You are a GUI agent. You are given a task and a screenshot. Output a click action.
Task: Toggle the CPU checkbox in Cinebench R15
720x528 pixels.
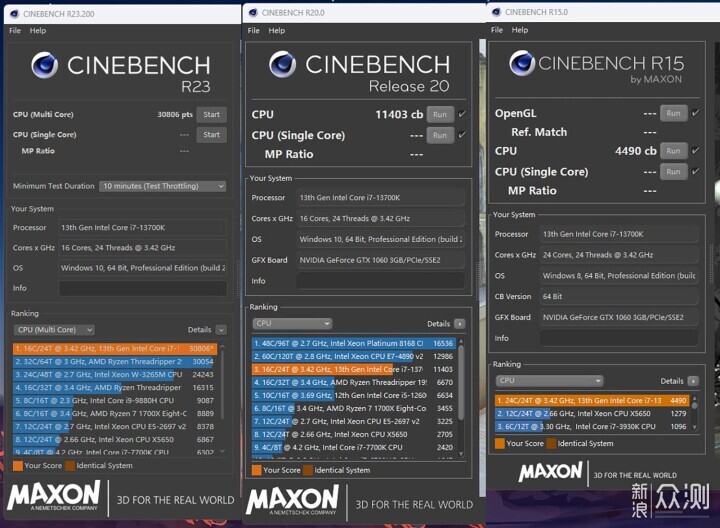[693, 151]
